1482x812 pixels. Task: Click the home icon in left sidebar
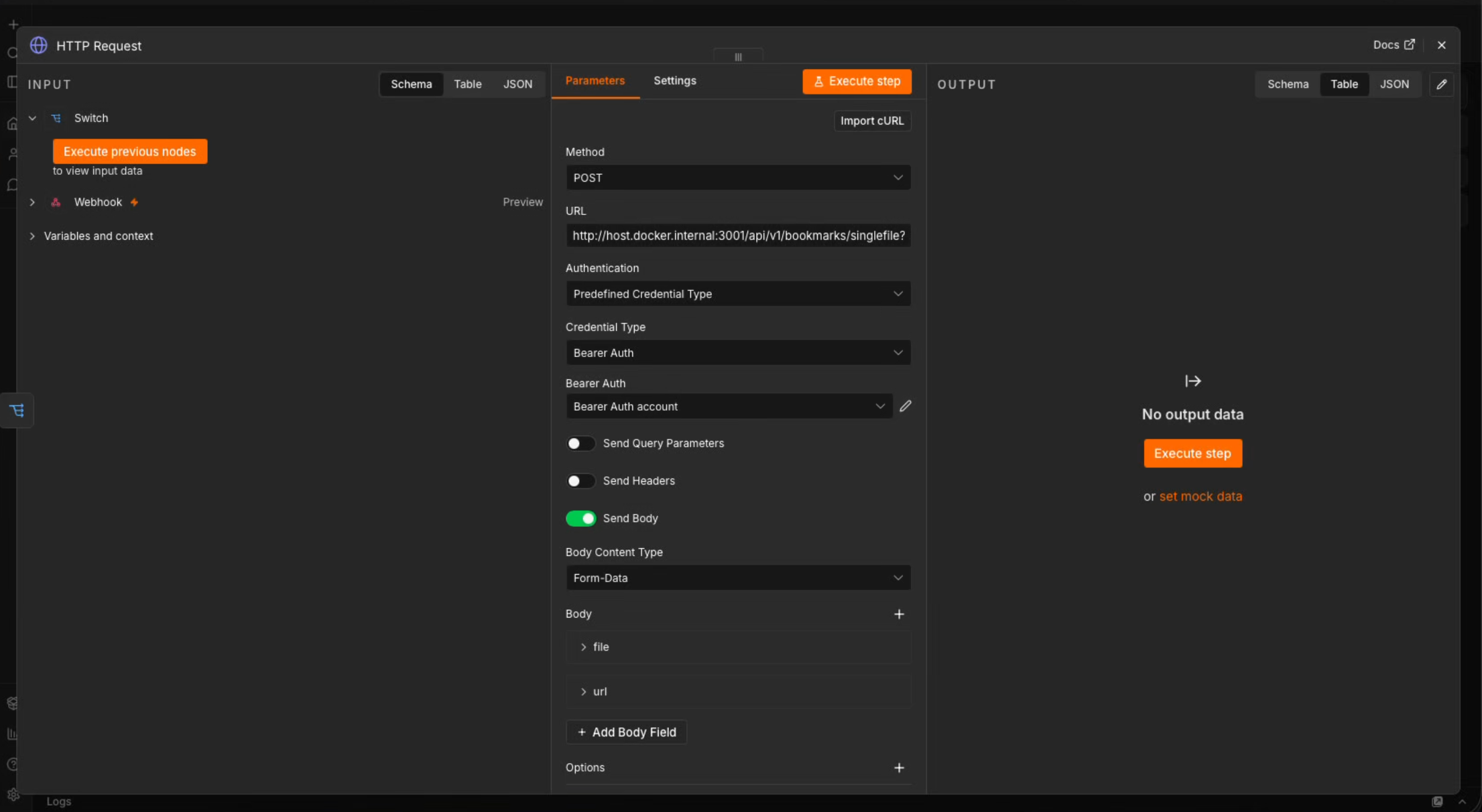12,124
